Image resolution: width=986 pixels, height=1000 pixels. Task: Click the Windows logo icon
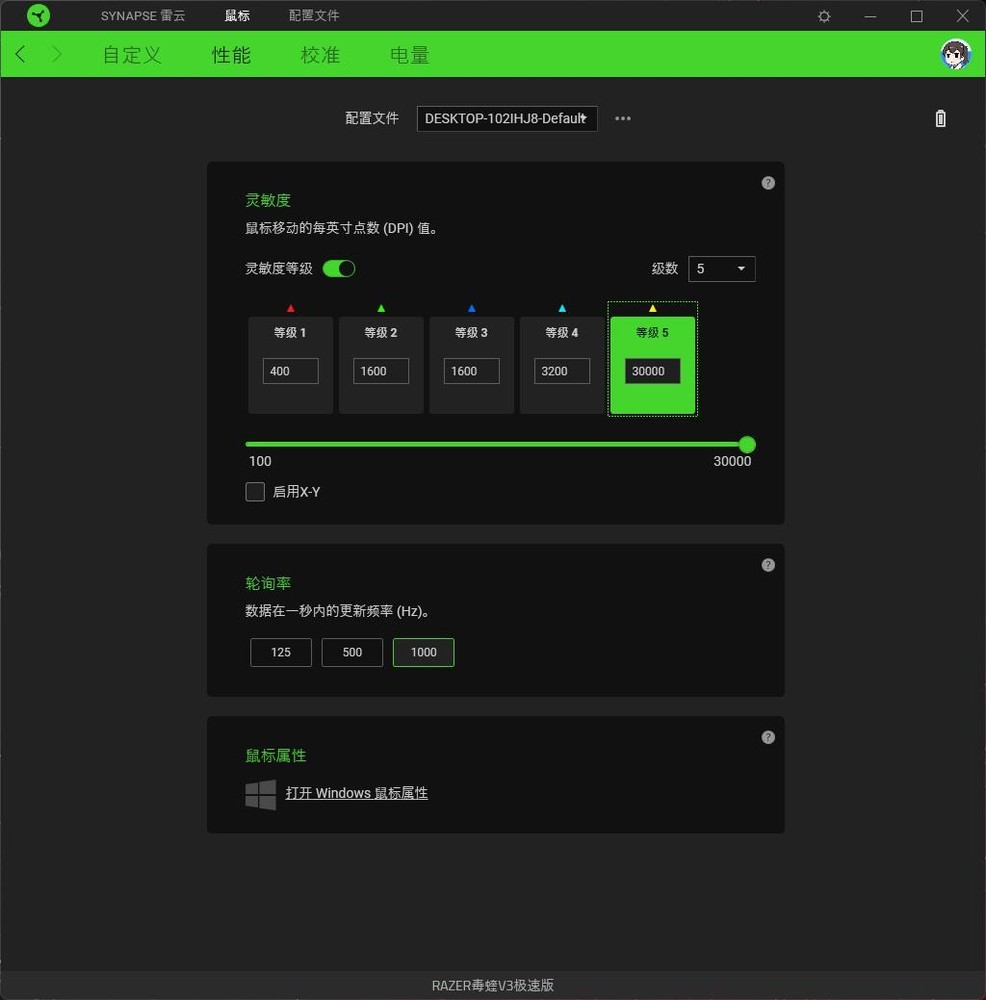(x=261, y=795)
